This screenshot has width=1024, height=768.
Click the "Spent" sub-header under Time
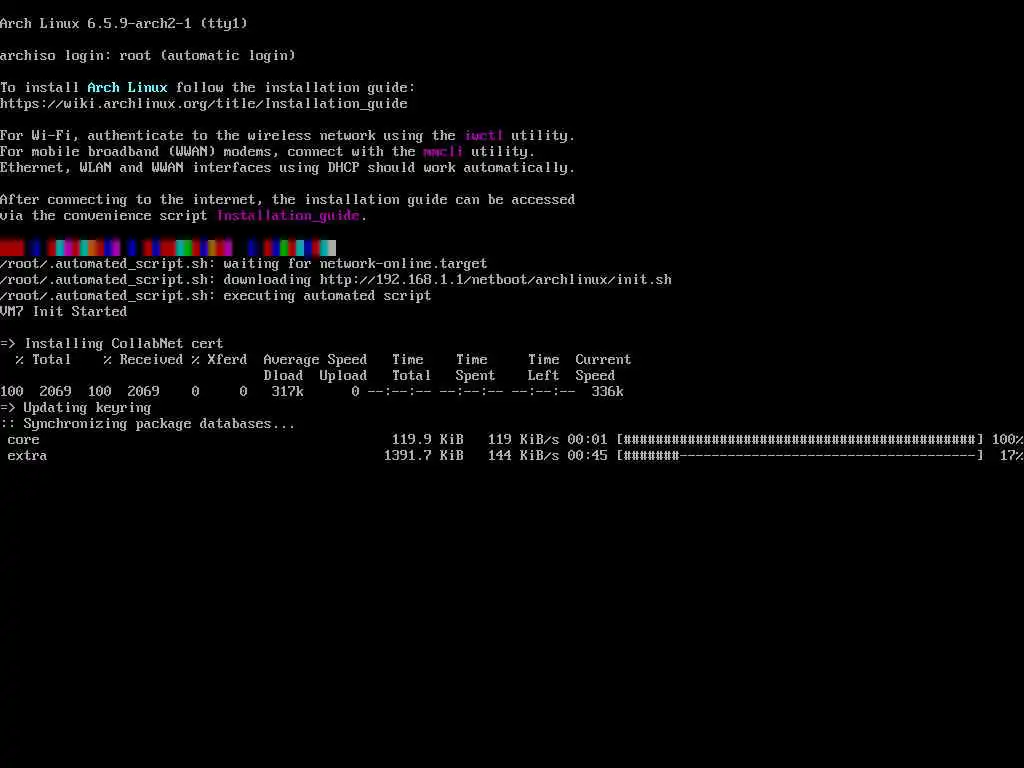475,376
